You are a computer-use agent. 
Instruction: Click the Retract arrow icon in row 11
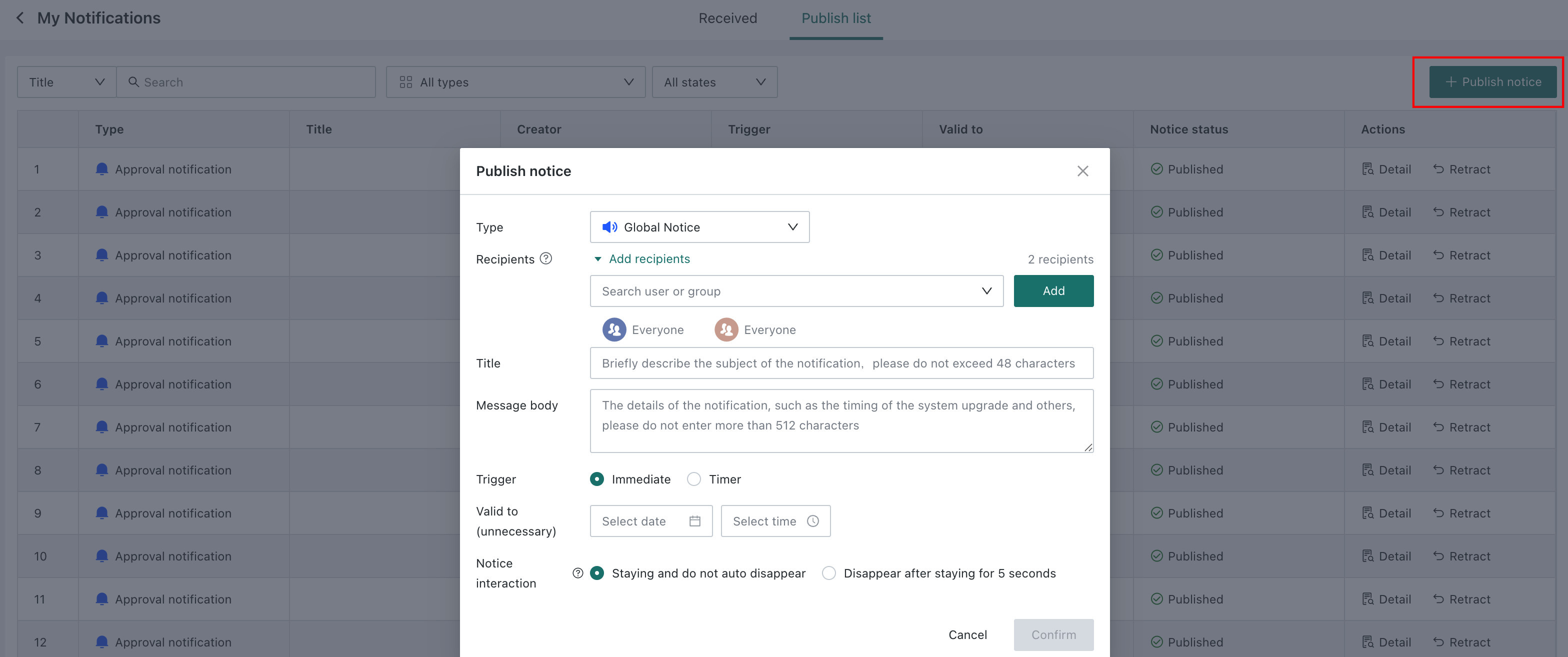(1437, 598)
